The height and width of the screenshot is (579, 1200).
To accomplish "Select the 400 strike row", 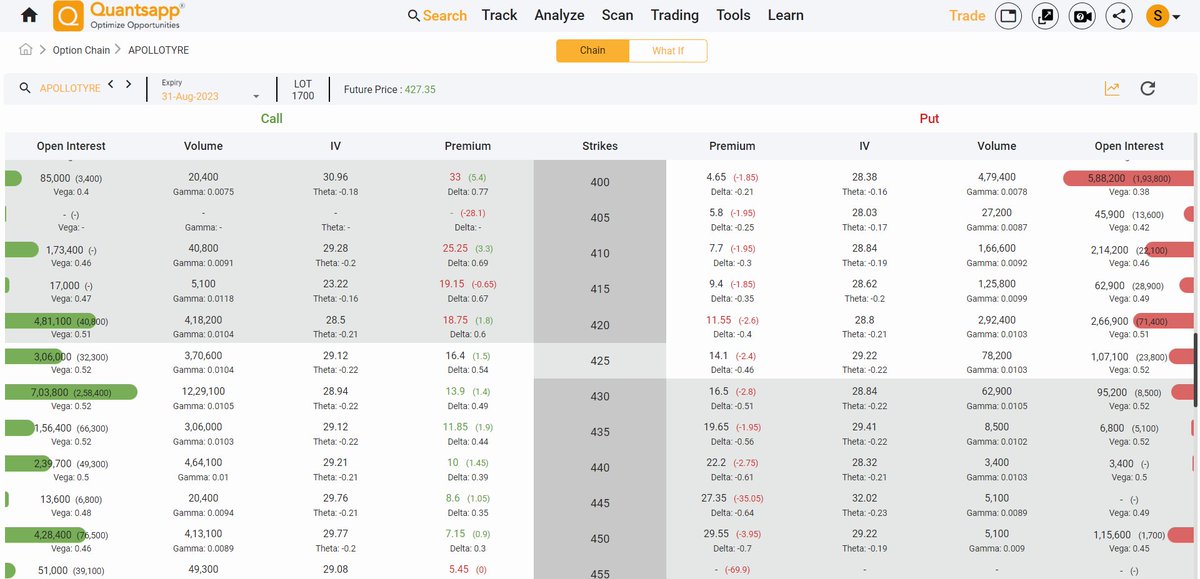I will pyautogui.click(x=600, y=183).
